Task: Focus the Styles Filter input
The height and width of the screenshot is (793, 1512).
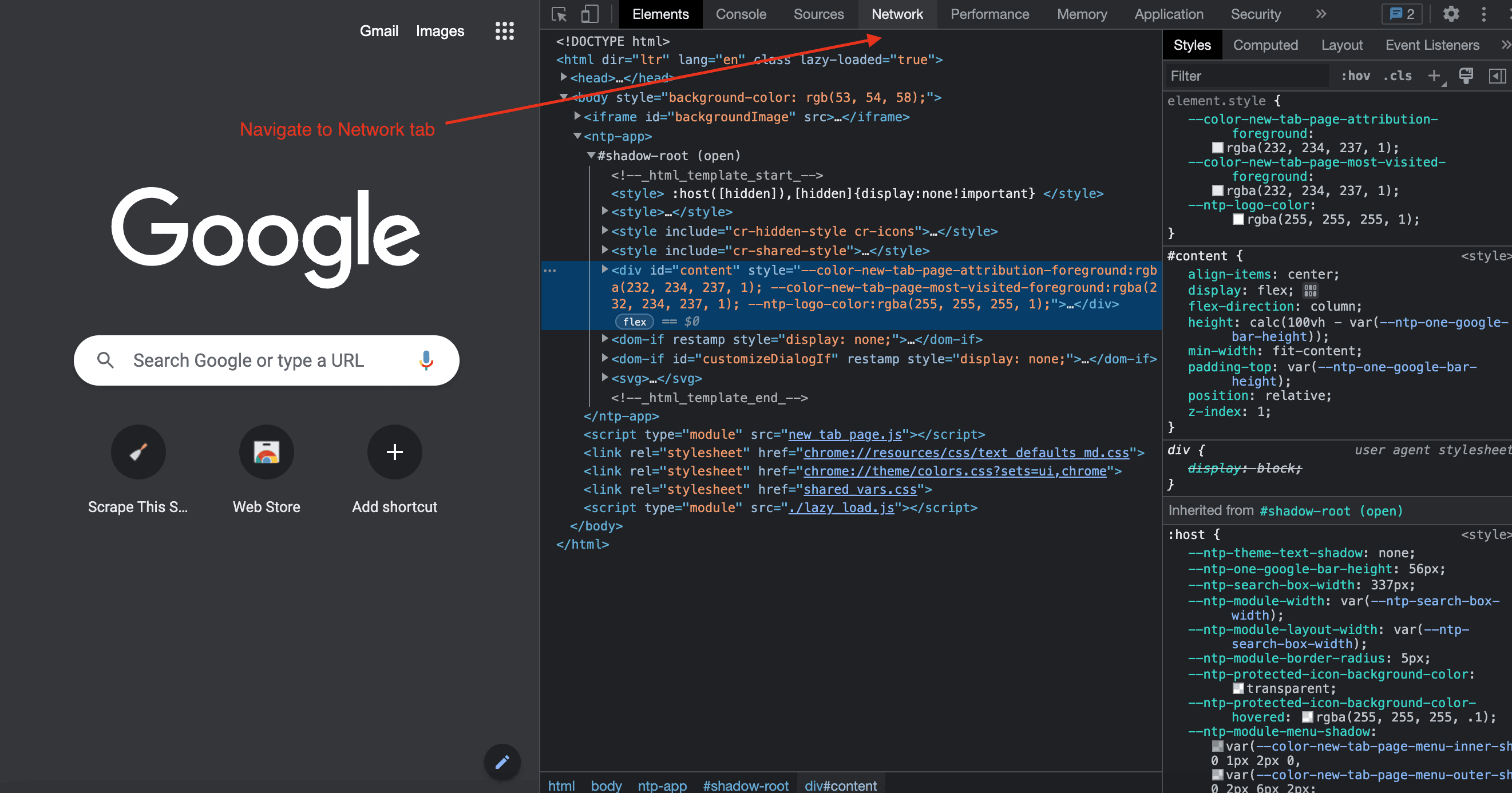Action: 1246,76
